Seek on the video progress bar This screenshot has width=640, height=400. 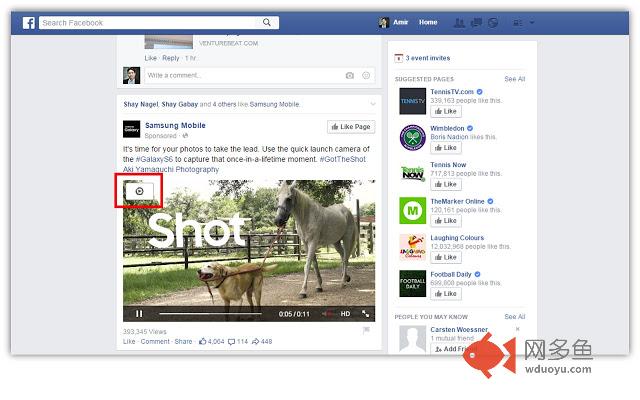210,314
